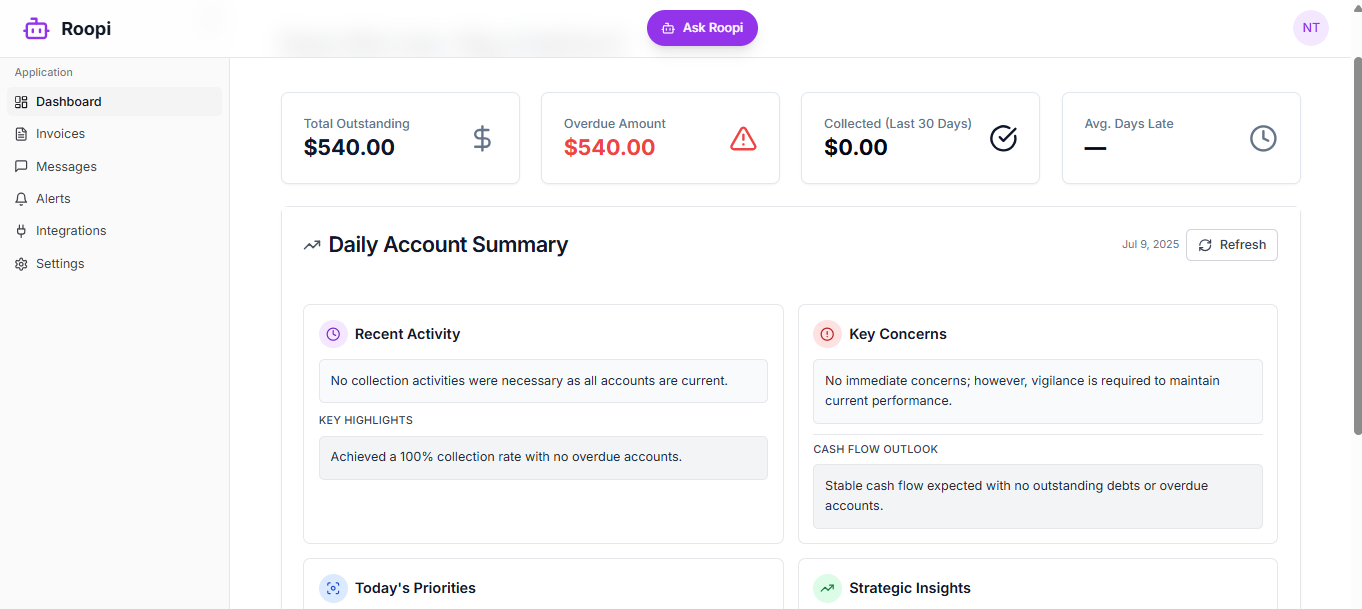Open the Dashboard page in sidebar
The image size is (1362, 609).
click(x=68, y=102)
